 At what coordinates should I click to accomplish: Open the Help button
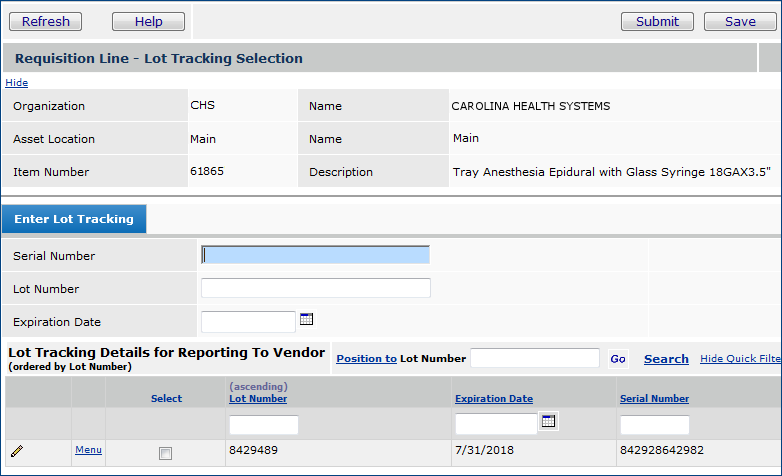coord(148,21)
